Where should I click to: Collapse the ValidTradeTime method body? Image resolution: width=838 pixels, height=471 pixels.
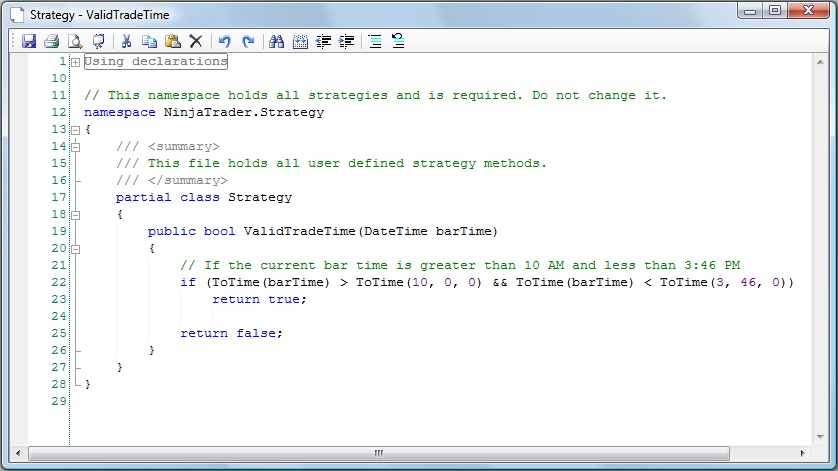click(x=75, y=249)
